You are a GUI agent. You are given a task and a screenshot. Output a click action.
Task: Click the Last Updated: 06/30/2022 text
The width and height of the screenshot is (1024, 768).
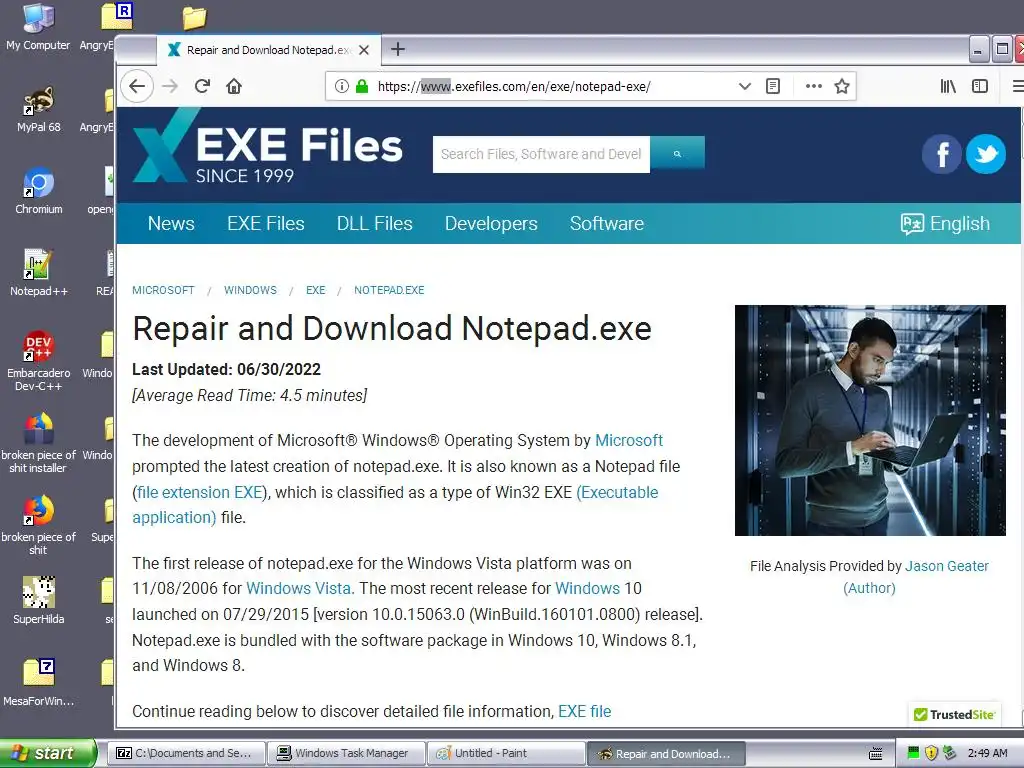[x=226, y=369]
